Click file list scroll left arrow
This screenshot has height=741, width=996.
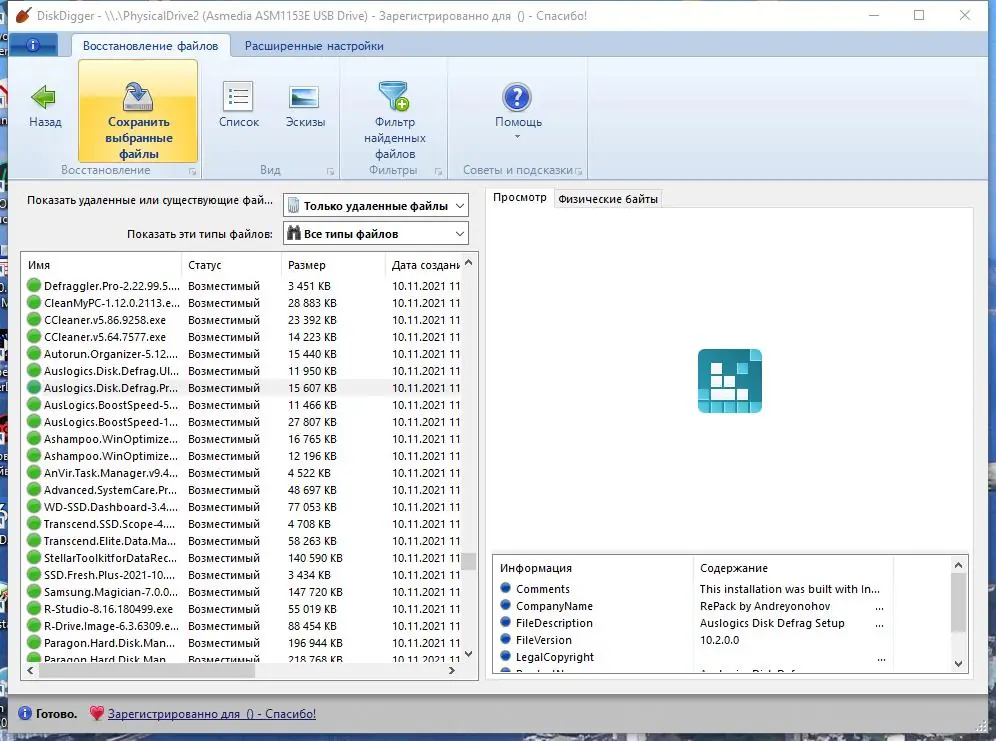point(30,671)
